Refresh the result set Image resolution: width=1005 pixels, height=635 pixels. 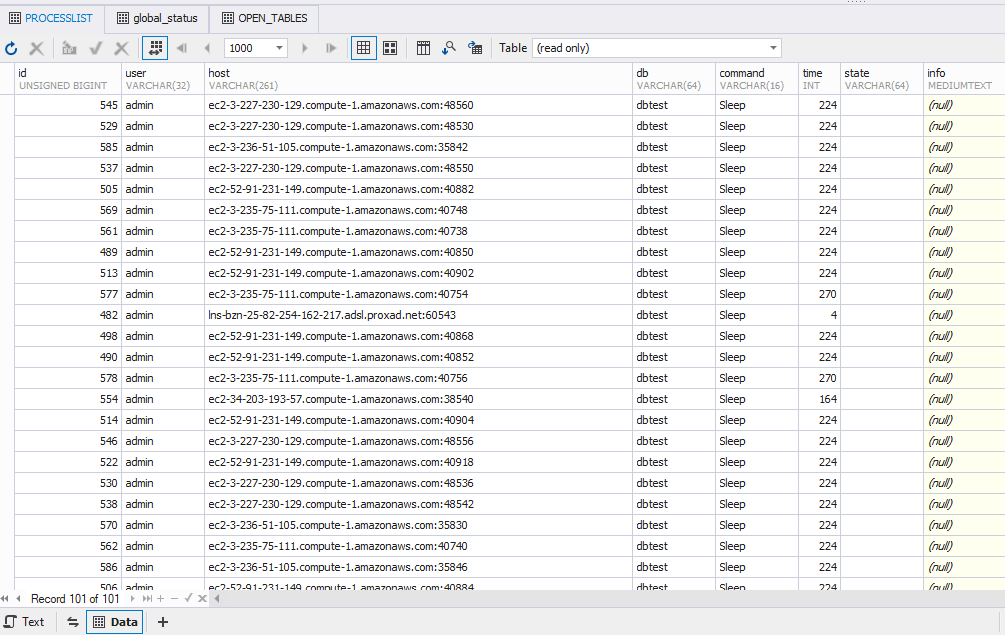click(x=11, y=47)
